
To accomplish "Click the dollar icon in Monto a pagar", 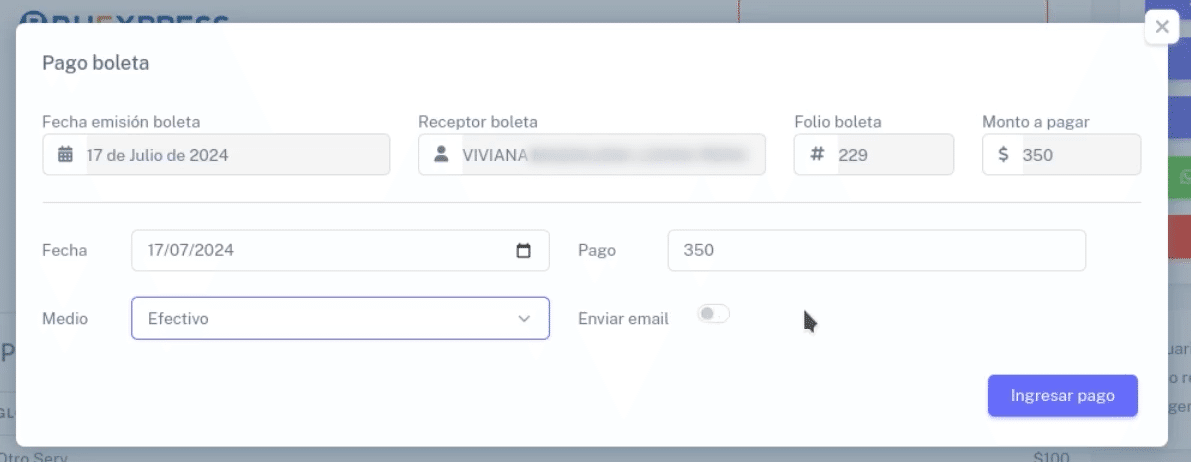I will (x=1003, y=154).
